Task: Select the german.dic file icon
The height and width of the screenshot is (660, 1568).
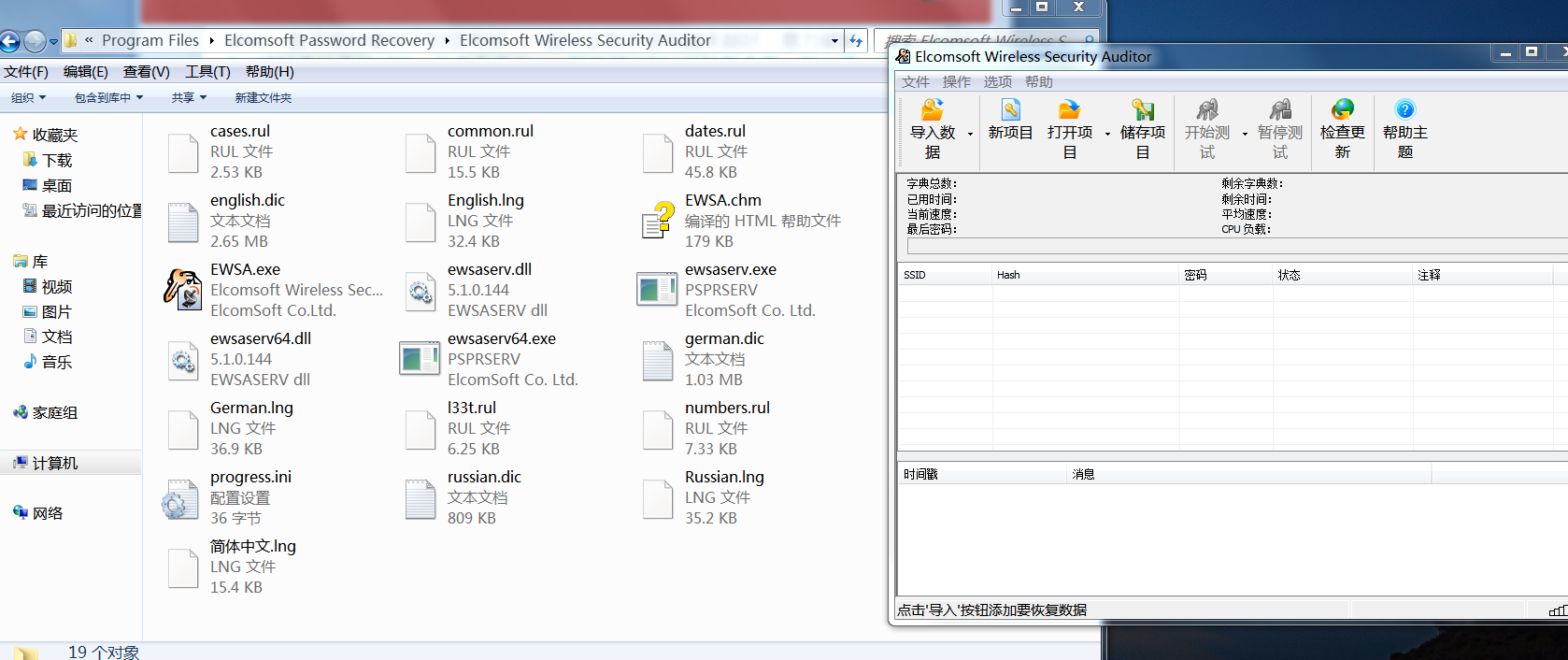Action: [x=657, y=360]
